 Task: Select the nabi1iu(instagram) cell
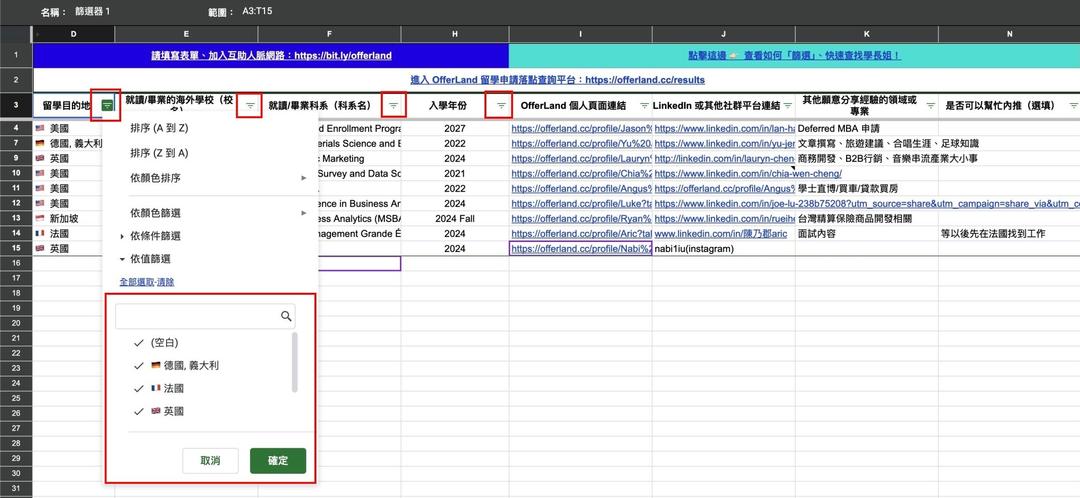[723, 249]
